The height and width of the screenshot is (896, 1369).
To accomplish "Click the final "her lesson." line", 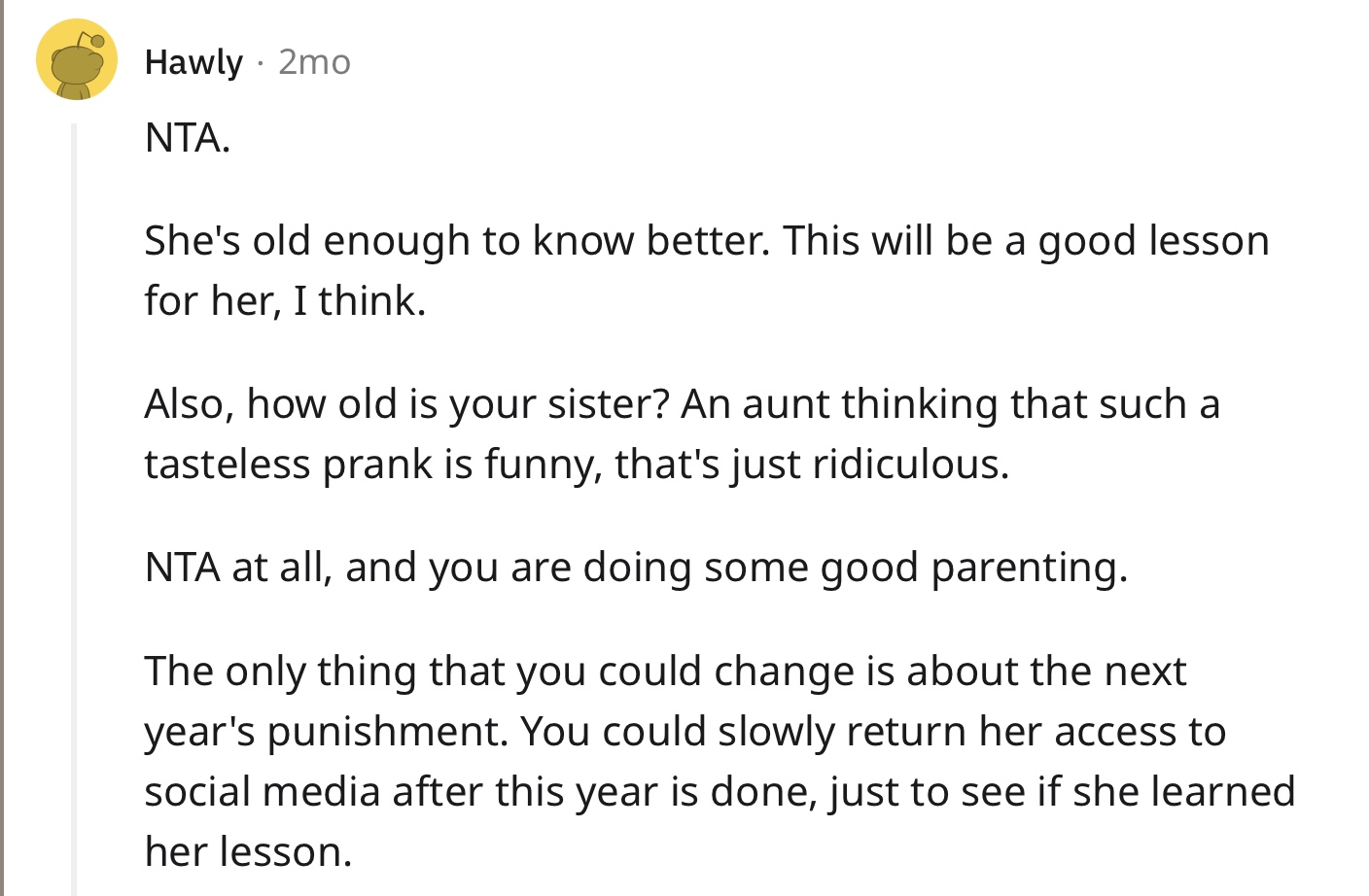I will pos(248,852).
